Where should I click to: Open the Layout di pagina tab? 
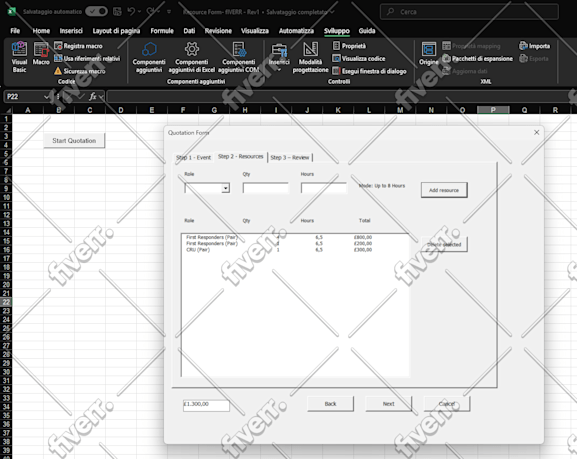click(116, 31)
